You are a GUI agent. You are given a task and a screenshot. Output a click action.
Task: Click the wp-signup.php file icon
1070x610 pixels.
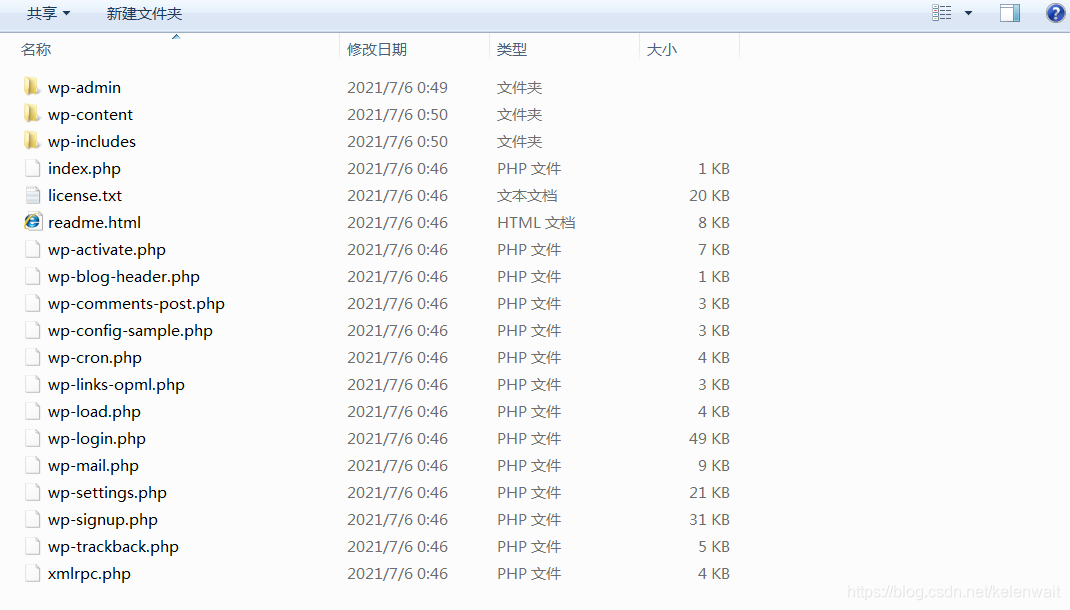tap(32, 519)
